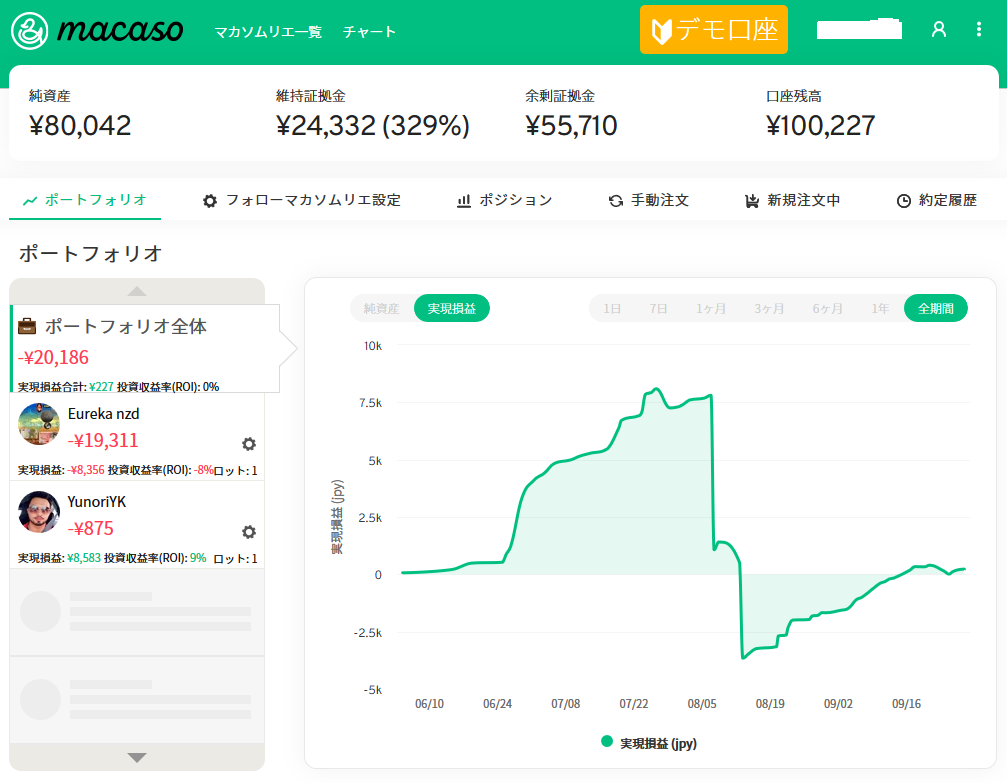This screenshot has width=1007, height=783.
Task: Click the YunoriYK profile avatar
Action: coord(39,512)
